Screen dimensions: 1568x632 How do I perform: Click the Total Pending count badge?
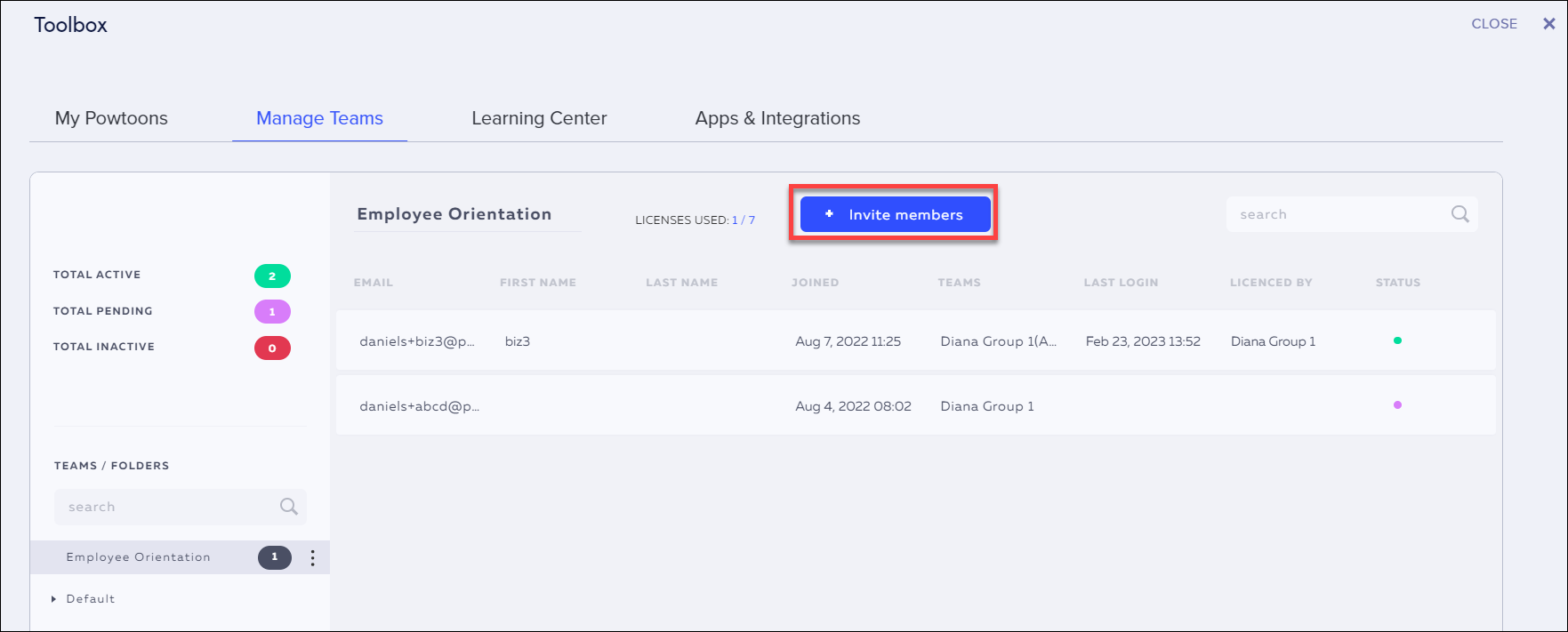tap(272, 312)
